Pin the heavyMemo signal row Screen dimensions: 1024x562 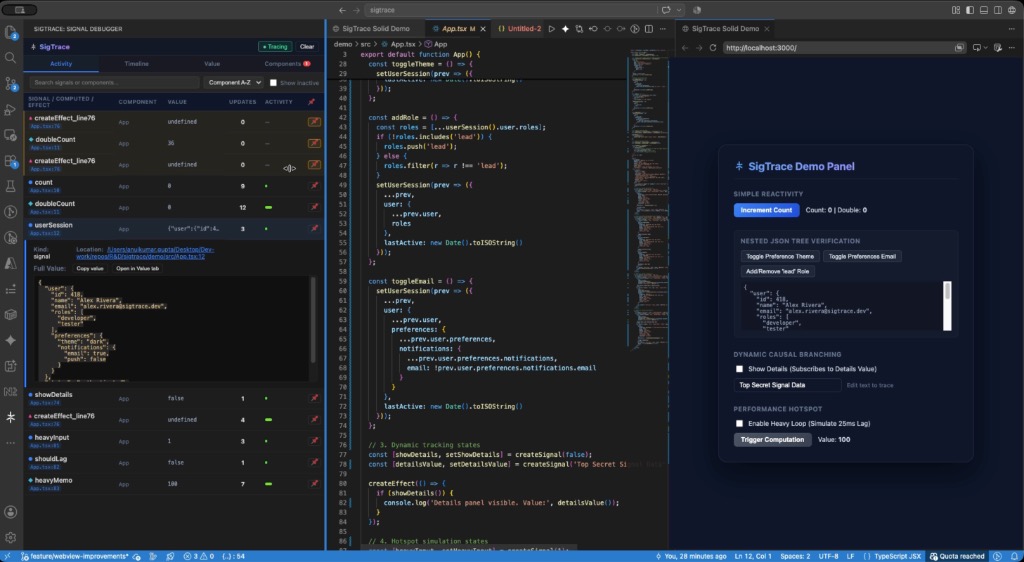[x=314, y=484]
